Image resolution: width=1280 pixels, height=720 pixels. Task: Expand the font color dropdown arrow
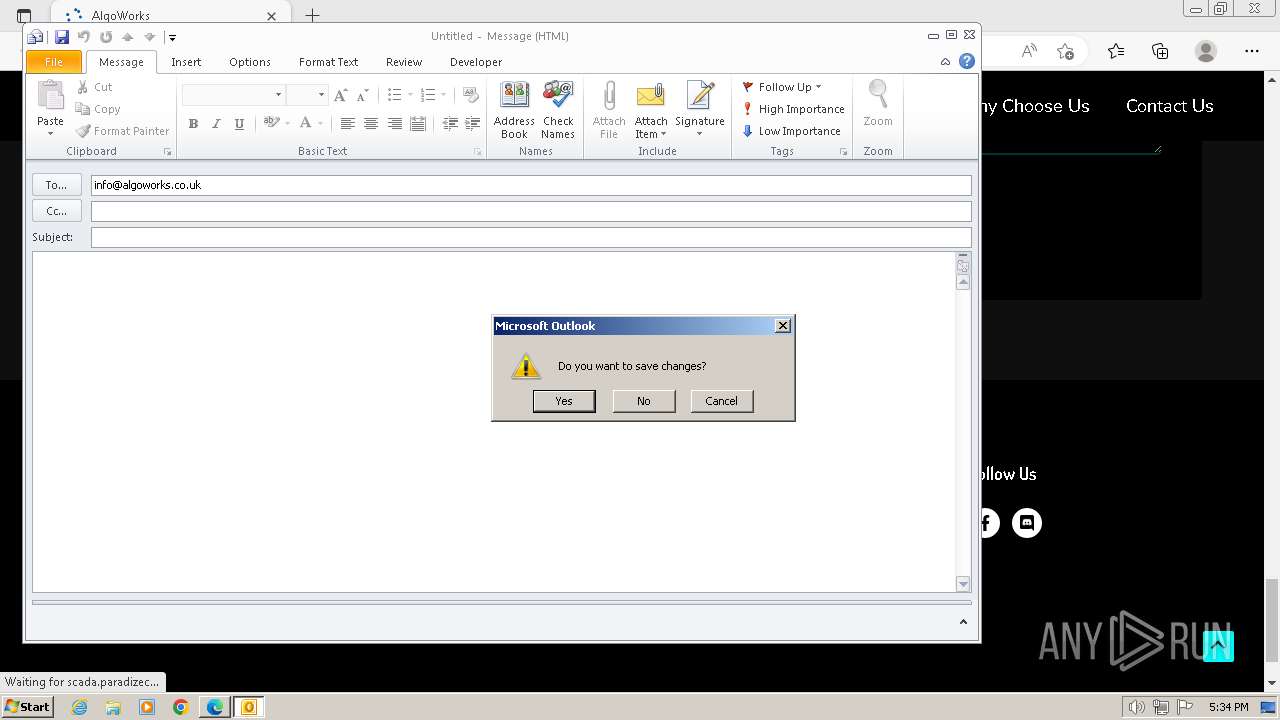(x=320, y=124)
